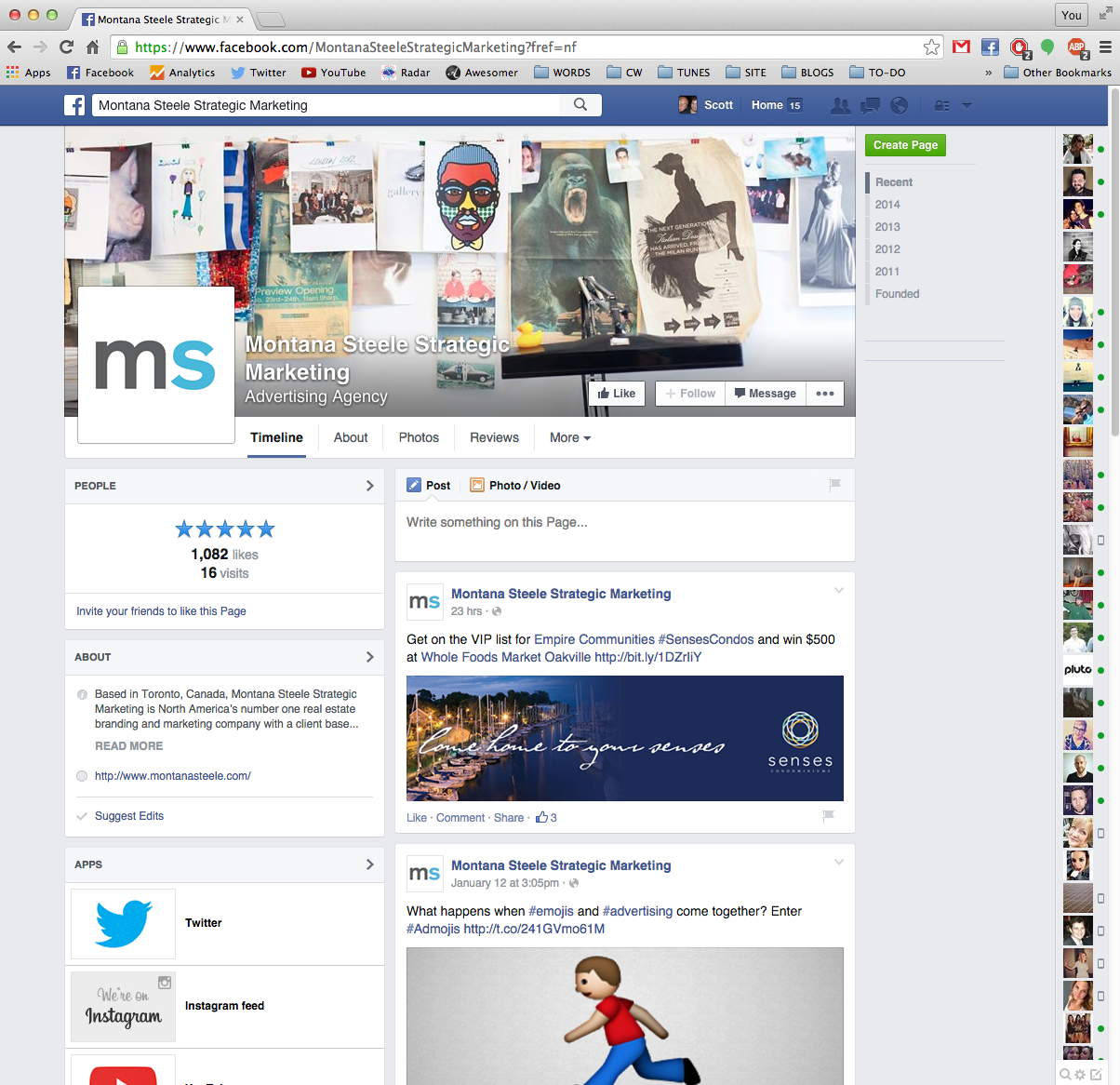Jump to 2011 on timeline
1120x1085 pixels.
click(887, 272)
